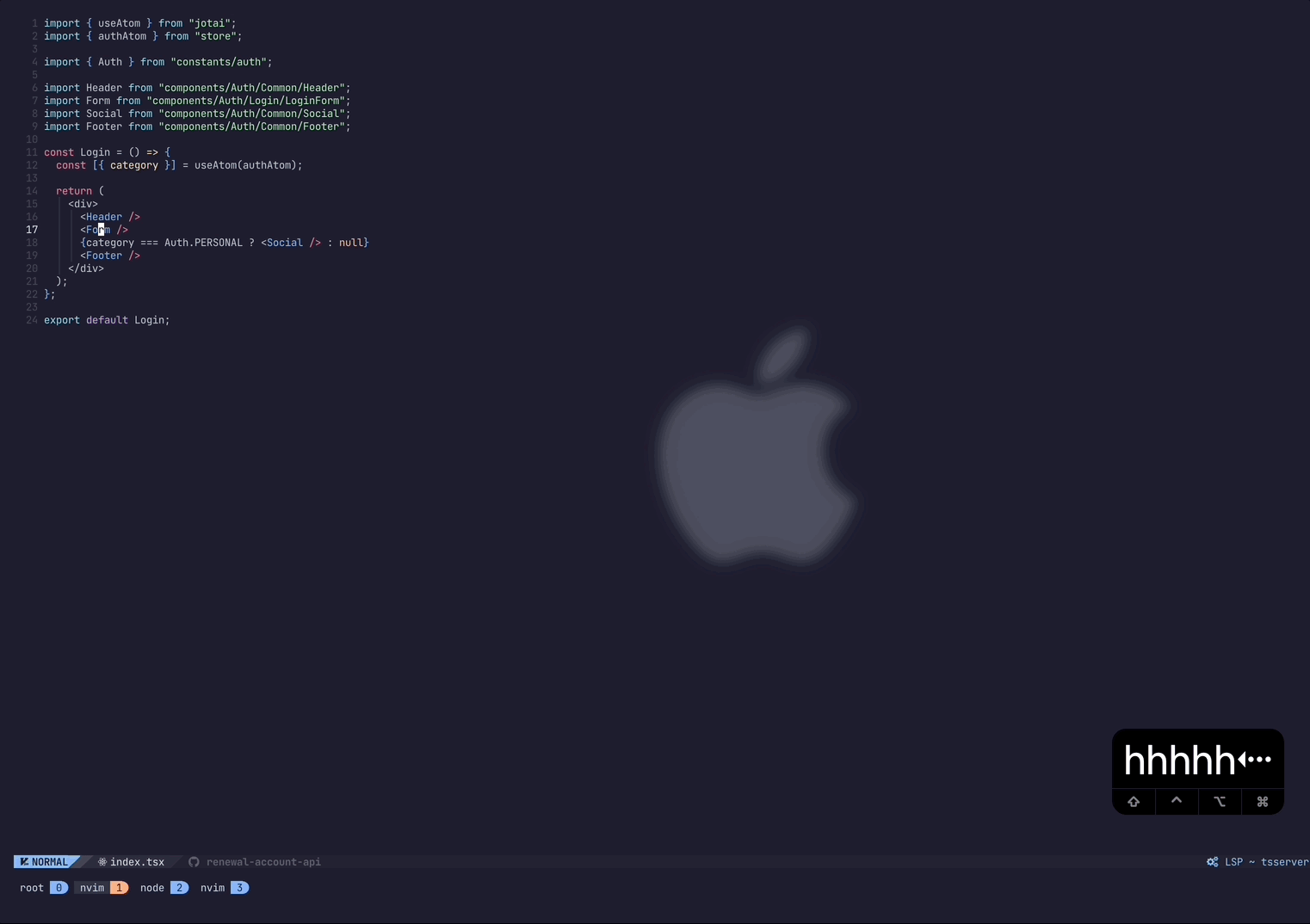Click the GitHub icon near renewal-account-api
The height and width of the screenshot is (924, 1310).
(x=194, y=861)
